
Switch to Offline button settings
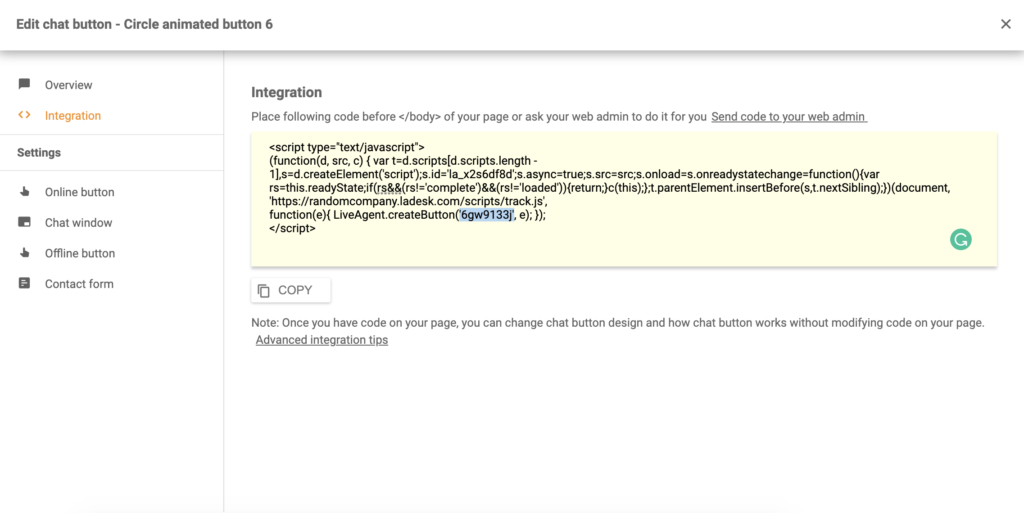(x=79, y=254)
